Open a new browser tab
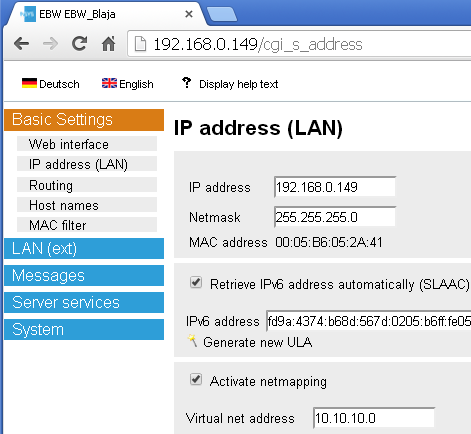 coord(222,14)
